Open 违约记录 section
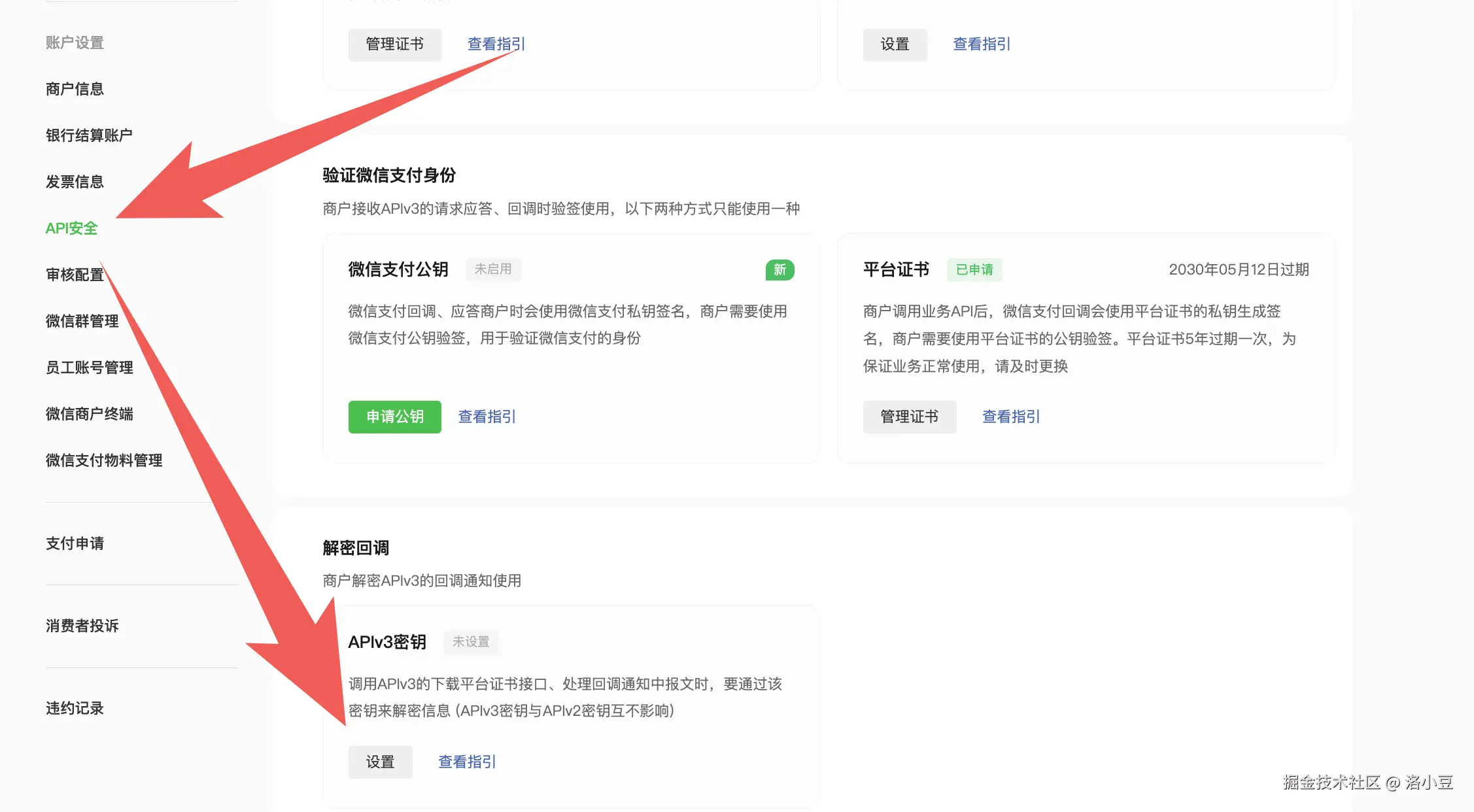The height and width of the screenshot is (812, 1474). [x=75, y=708]
